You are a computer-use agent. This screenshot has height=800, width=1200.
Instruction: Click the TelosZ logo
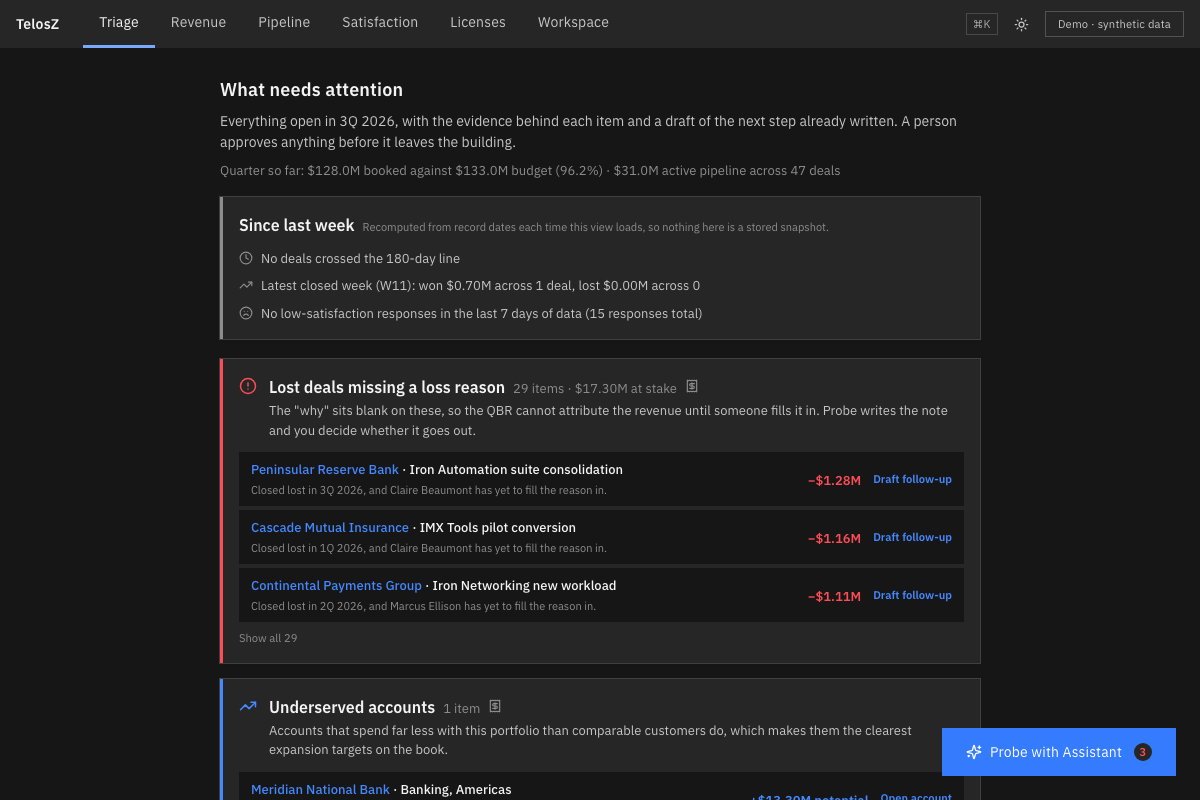37,24
